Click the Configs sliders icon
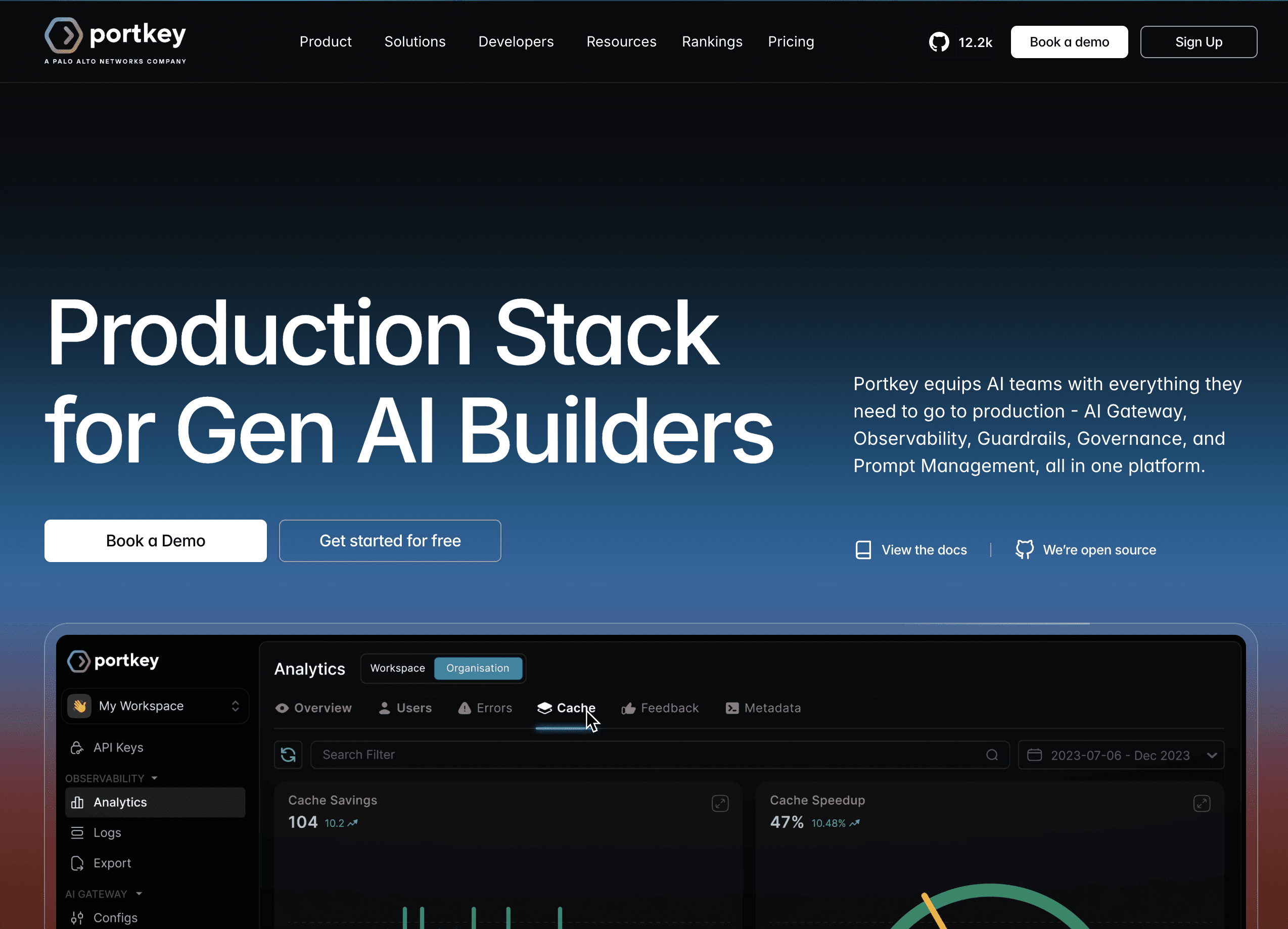 [77, 918]
